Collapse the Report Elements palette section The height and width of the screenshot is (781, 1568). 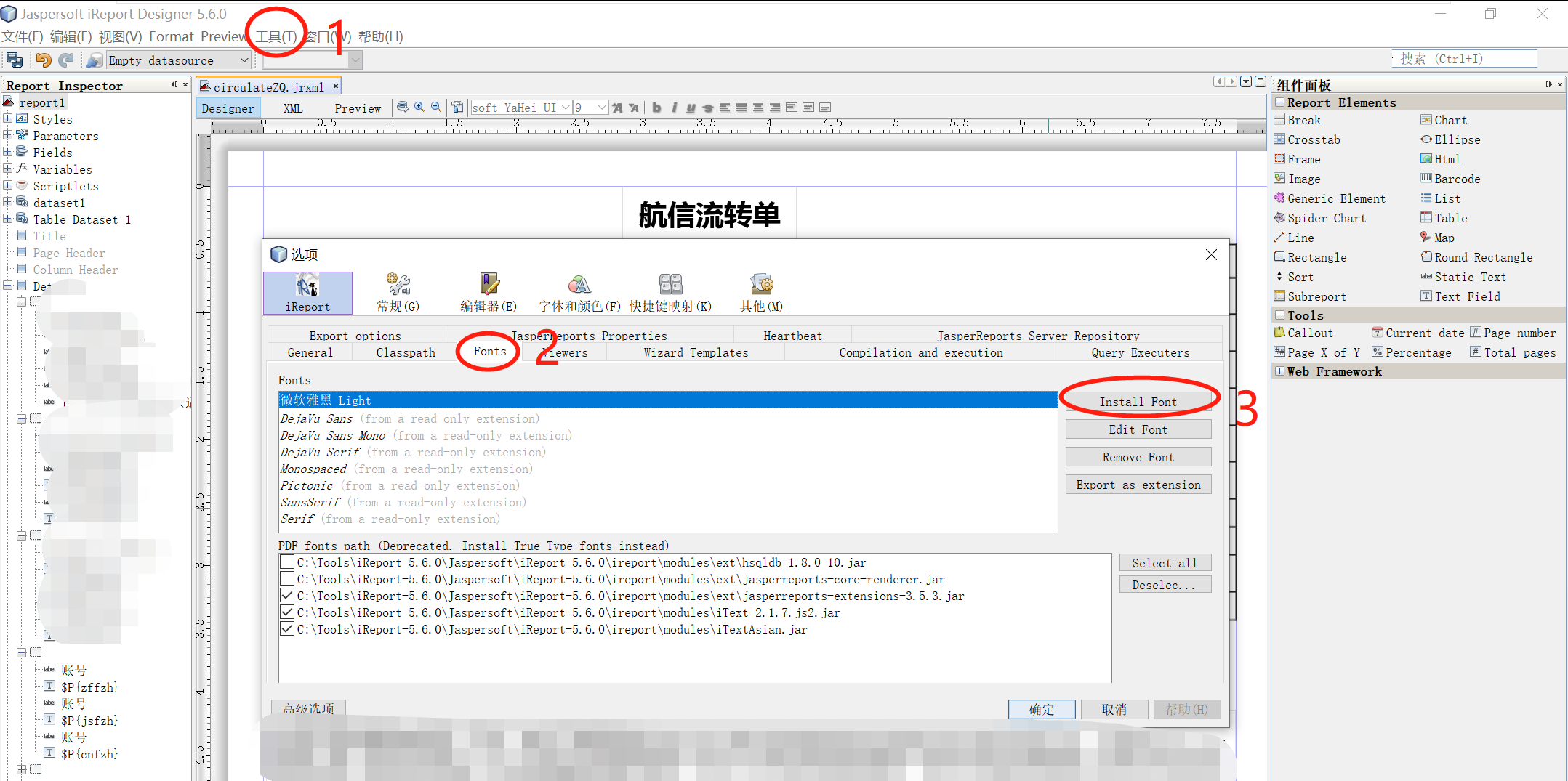click(1279, 102)
